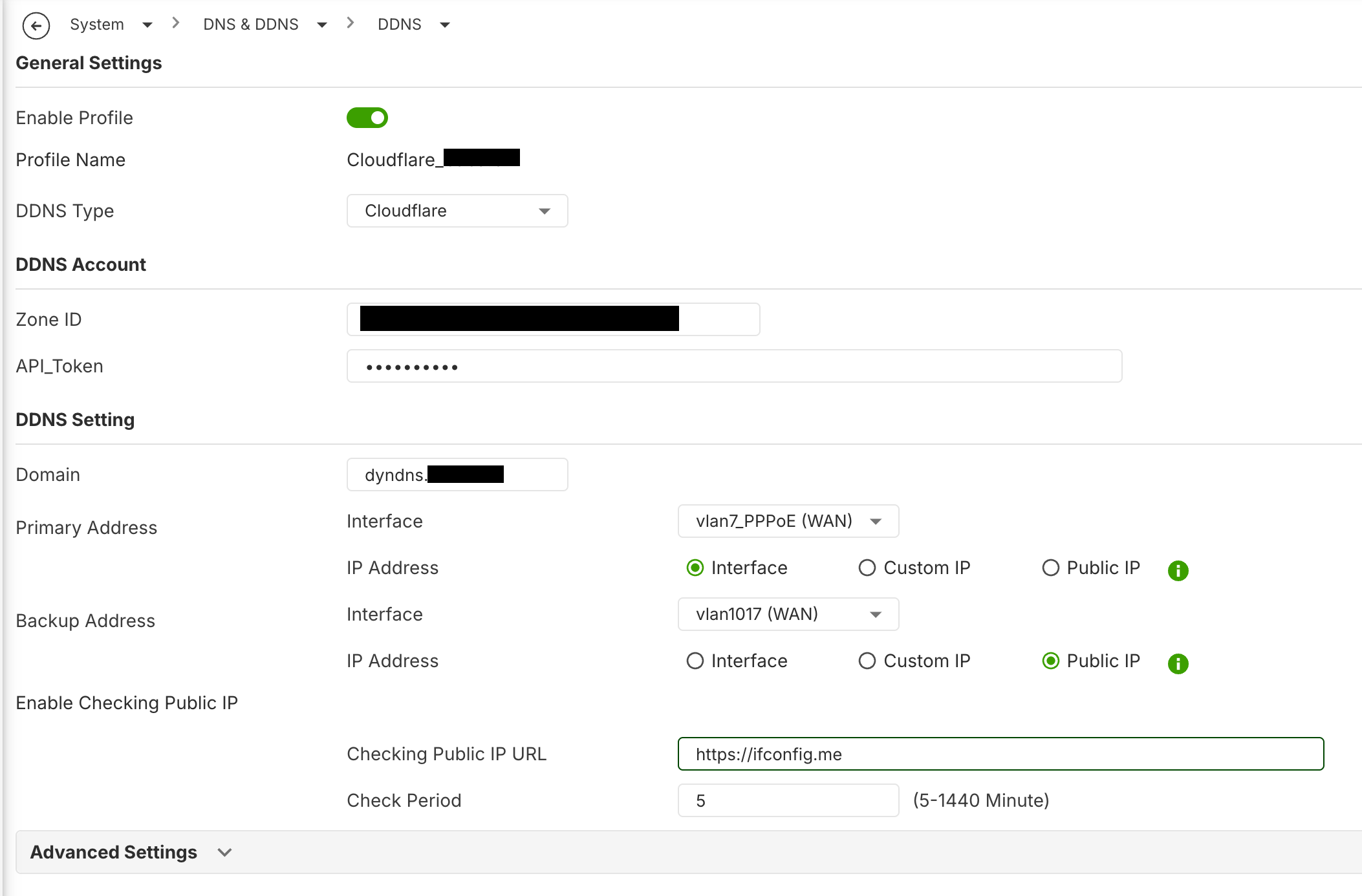Open the DDNS breadcrumb dropdown arrow
Screen dimensions: 1362x896
tap(445, 25)
